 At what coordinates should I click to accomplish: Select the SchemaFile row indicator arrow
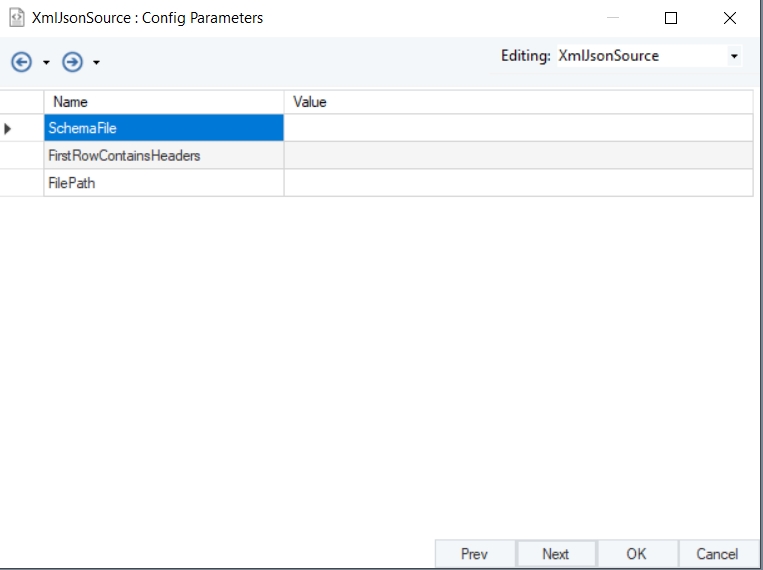click(10, 128)
